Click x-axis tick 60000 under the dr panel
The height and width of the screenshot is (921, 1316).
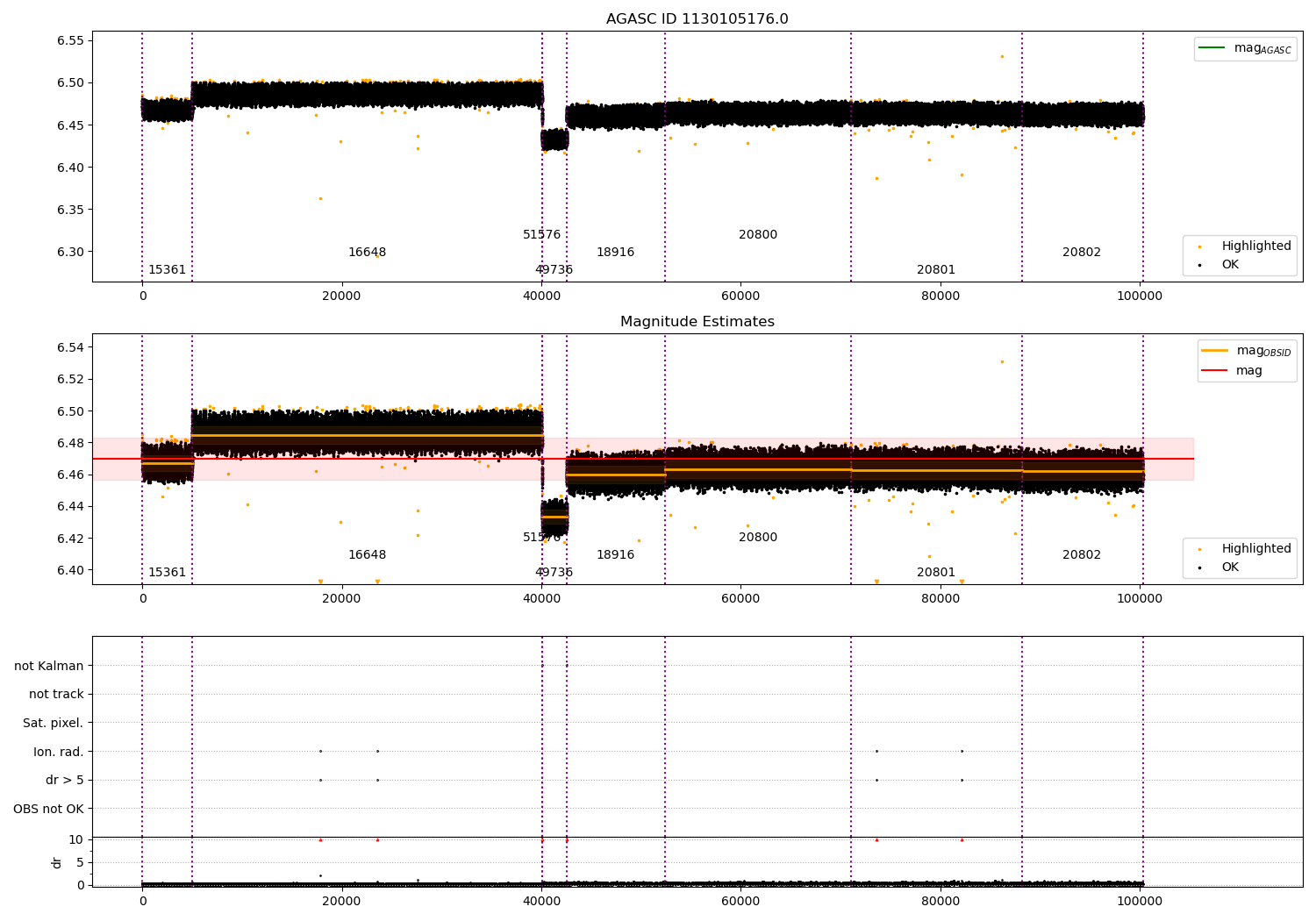(740, 901)
